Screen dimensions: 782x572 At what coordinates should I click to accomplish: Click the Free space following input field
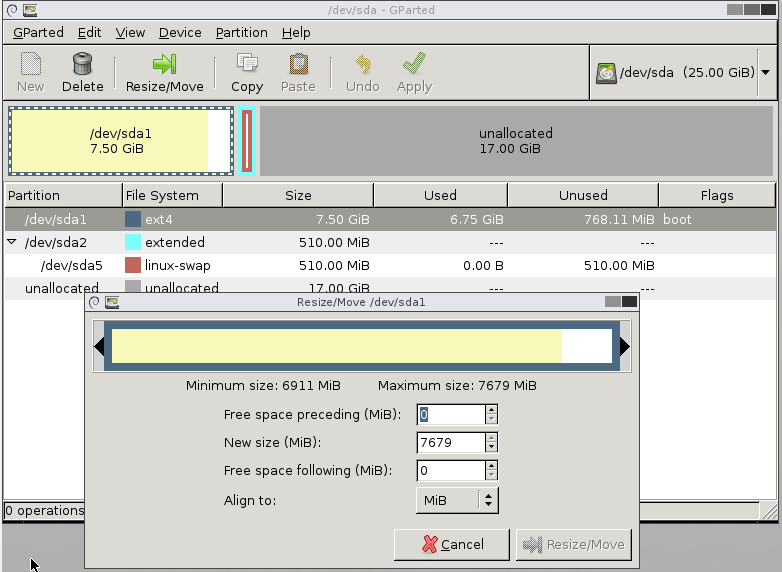point(450,470)
